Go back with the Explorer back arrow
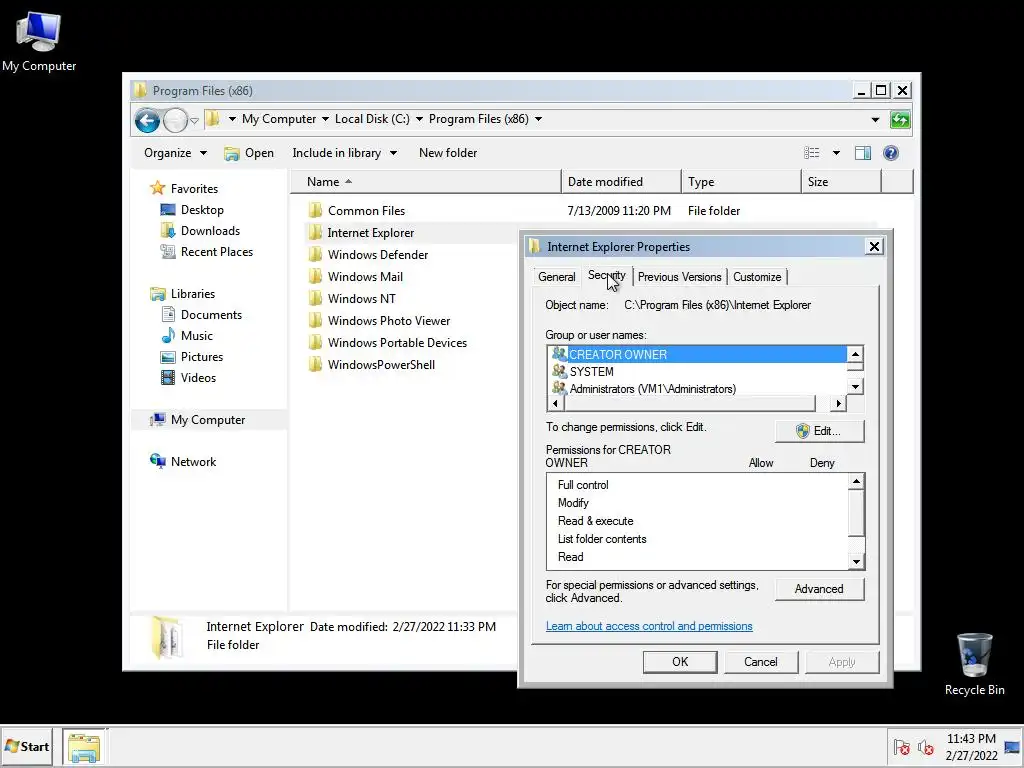Image resolution: width=1024 pixels, height=768 pixels. (x=147, y=120)
